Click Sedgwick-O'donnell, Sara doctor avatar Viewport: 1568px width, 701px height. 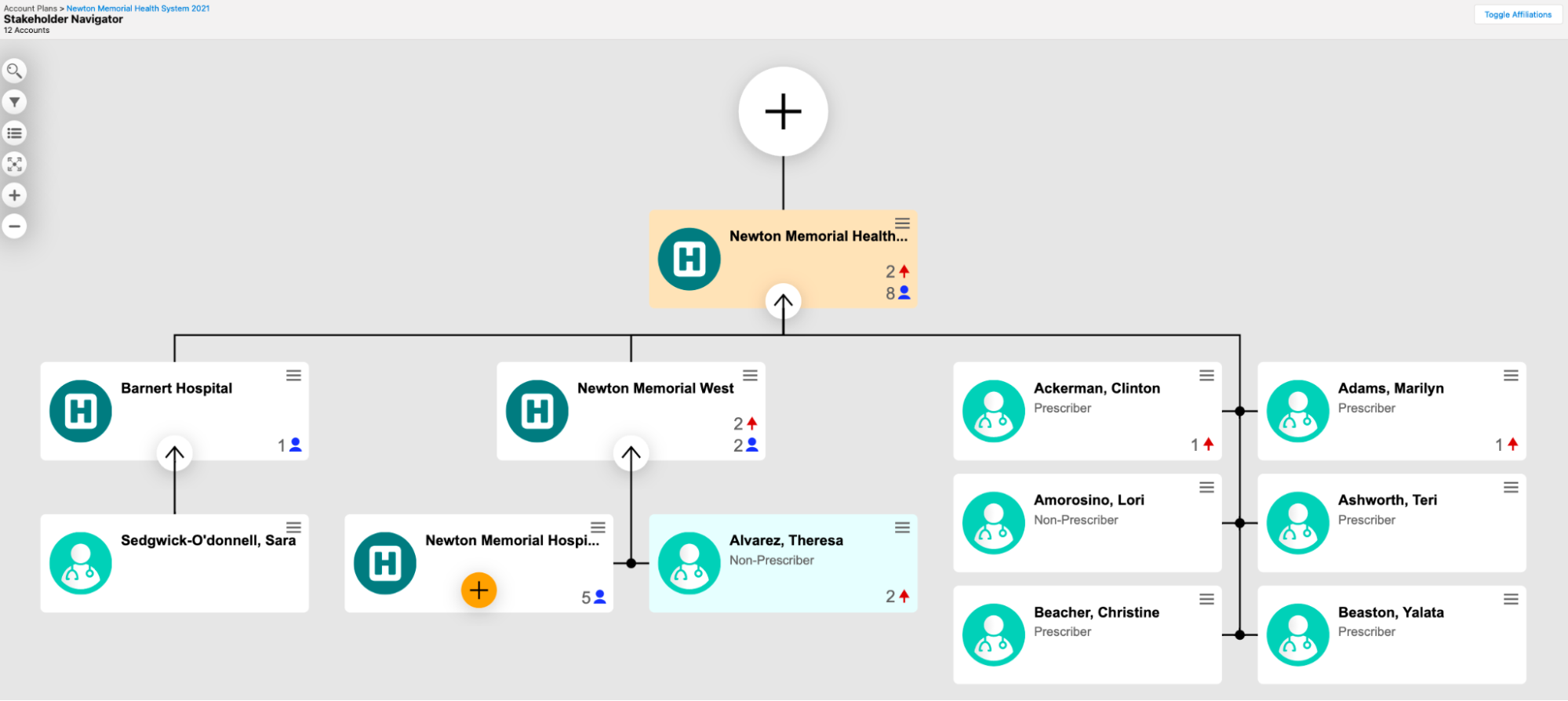click(81, 563)
